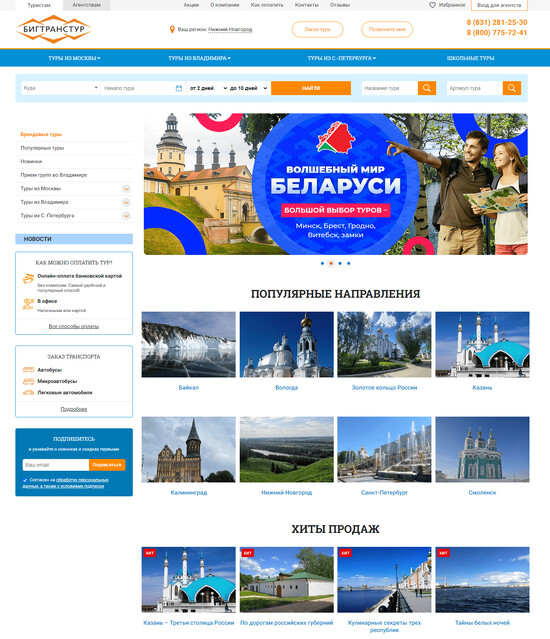
Task: Click search icon next to tour name field
Action: [x=427, y=88]
